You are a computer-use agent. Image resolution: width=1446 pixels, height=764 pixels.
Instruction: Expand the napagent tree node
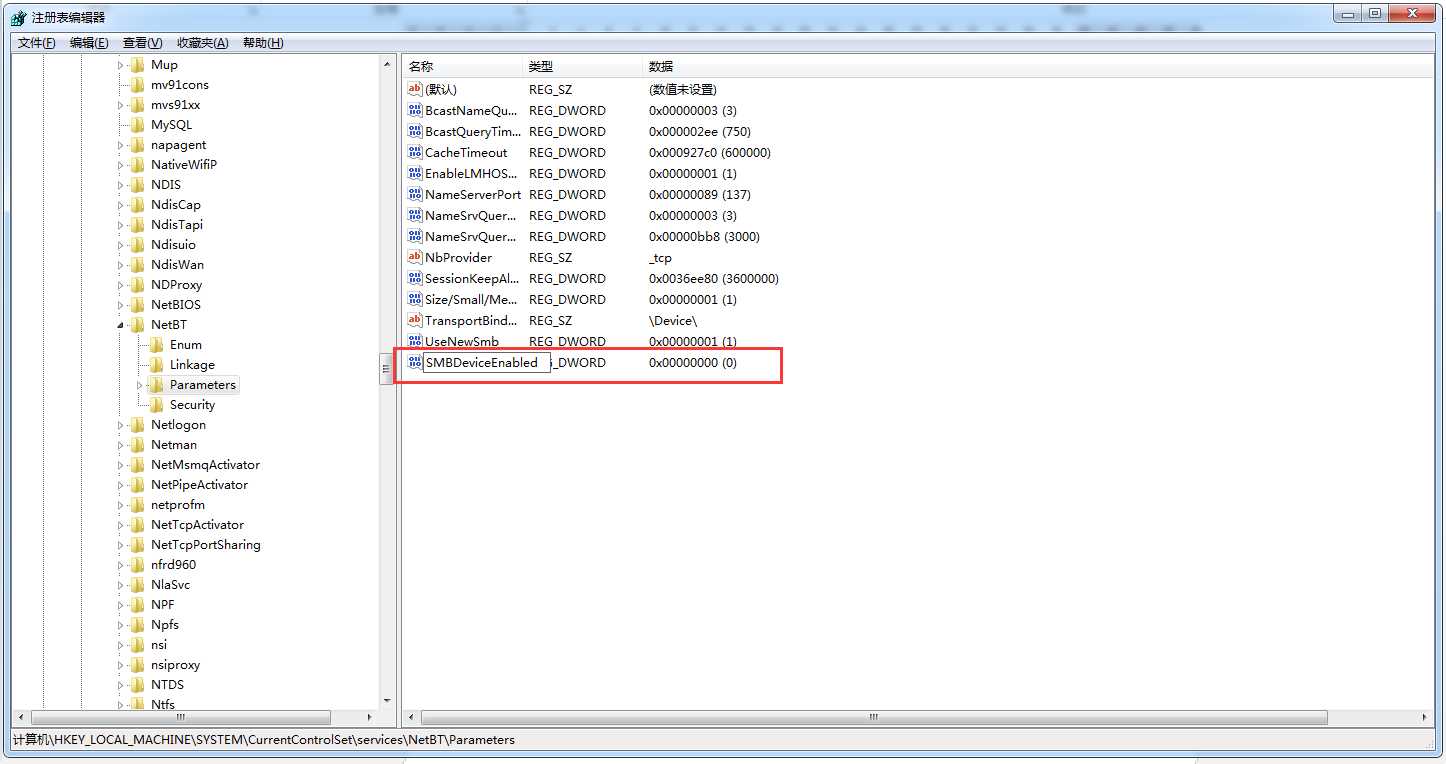tap(121, 145)
